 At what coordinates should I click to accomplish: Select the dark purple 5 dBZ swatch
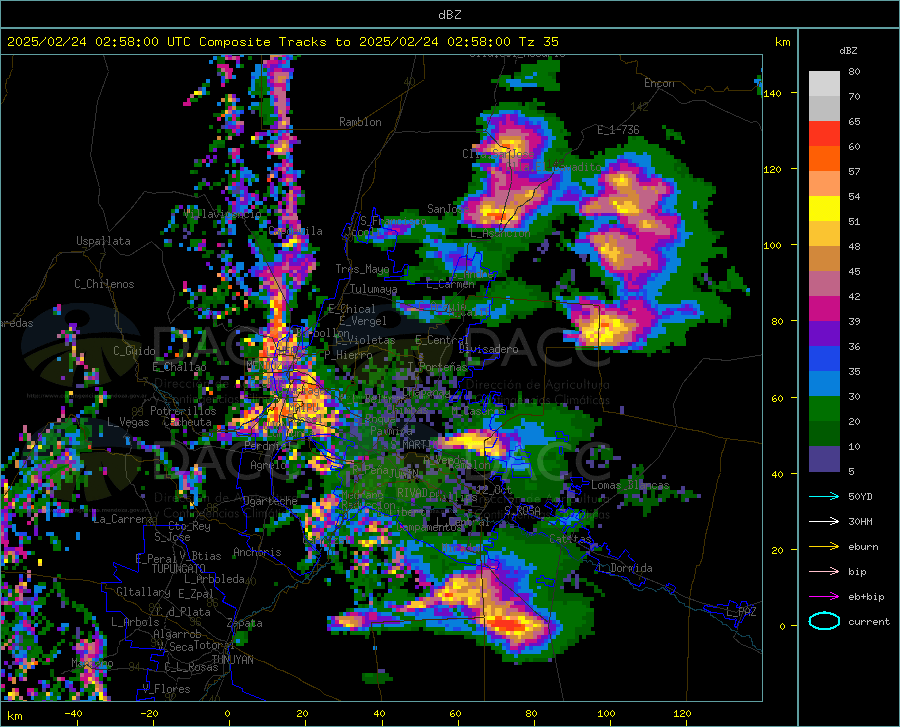point(824,459)
